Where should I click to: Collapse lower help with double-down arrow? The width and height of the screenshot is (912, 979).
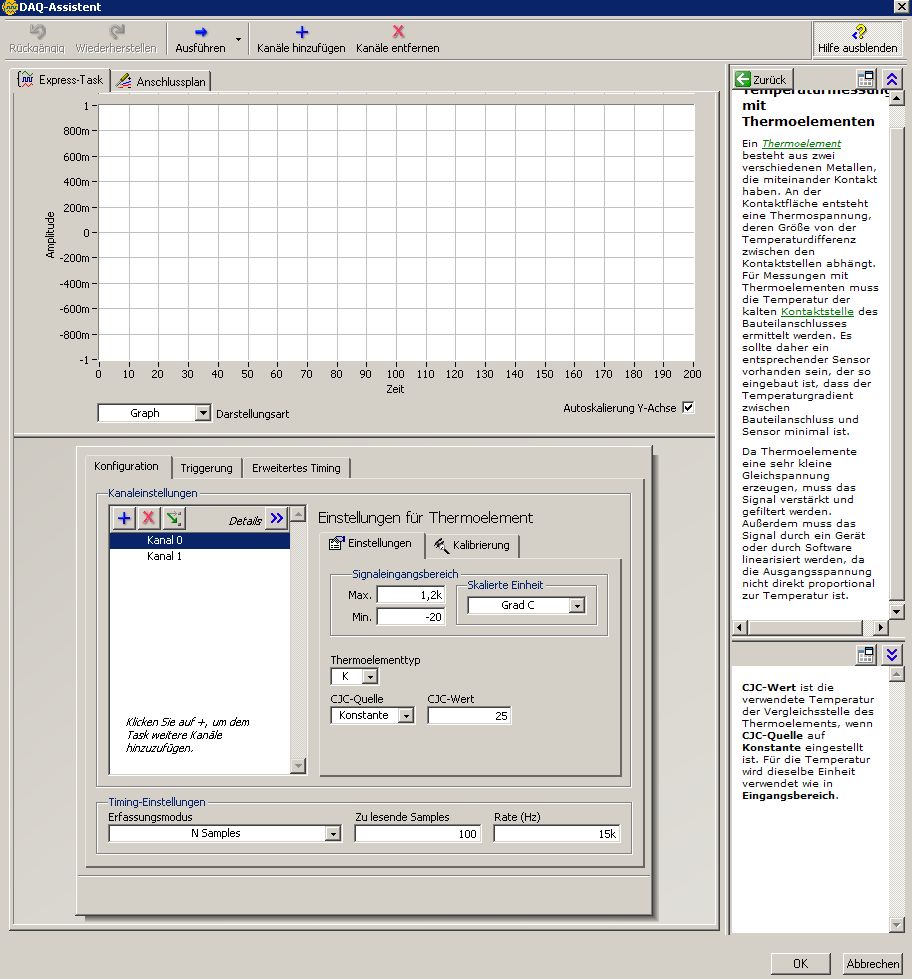coord(892,654)
